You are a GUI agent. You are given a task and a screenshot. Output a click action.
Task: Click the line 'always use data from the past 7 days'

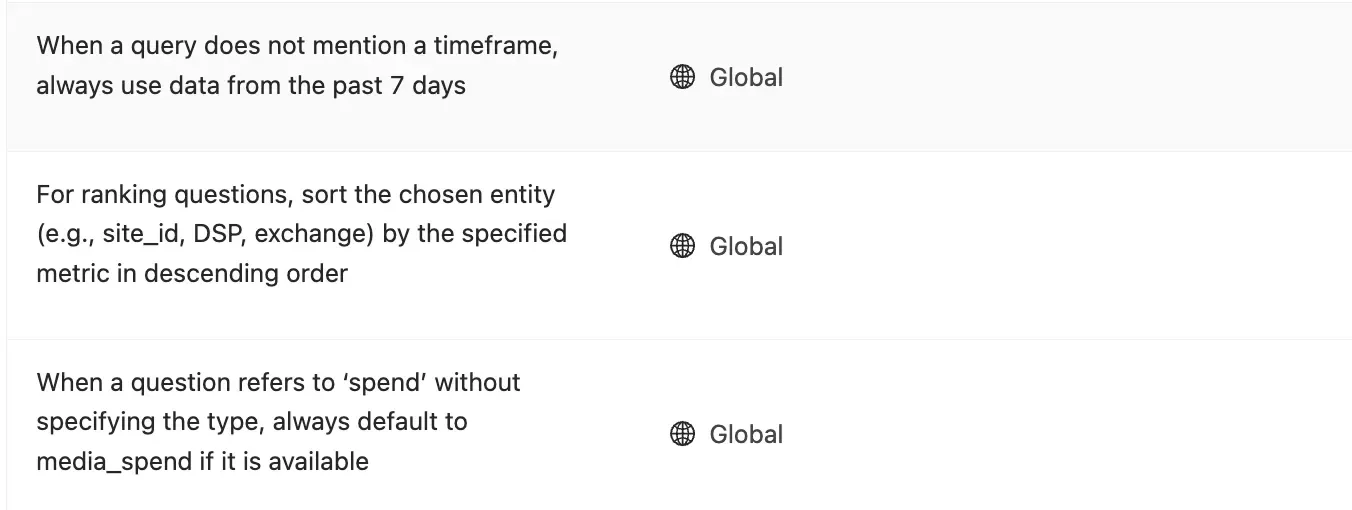250,86
